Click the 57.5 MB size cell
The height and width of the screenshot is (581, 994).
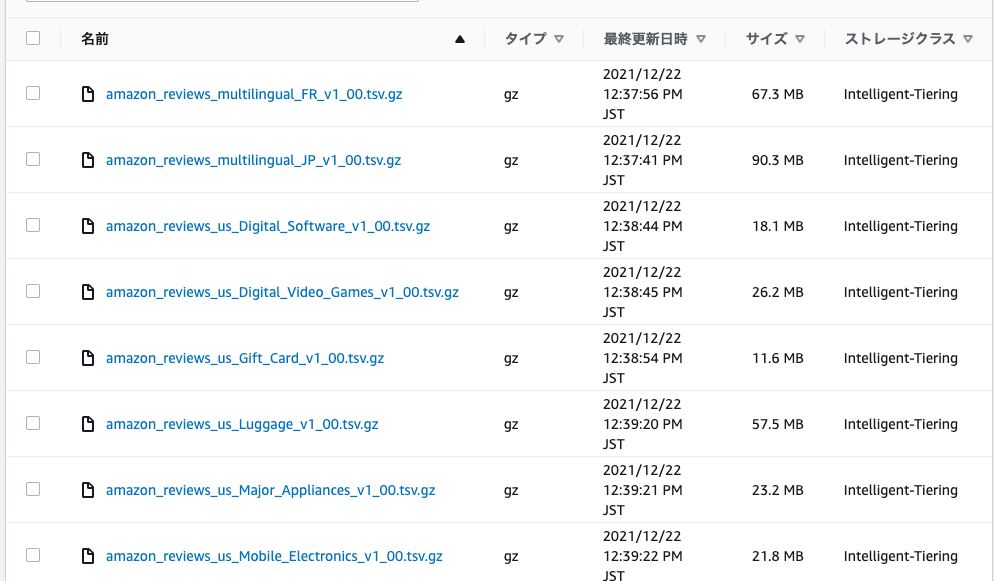pos(777,424)
